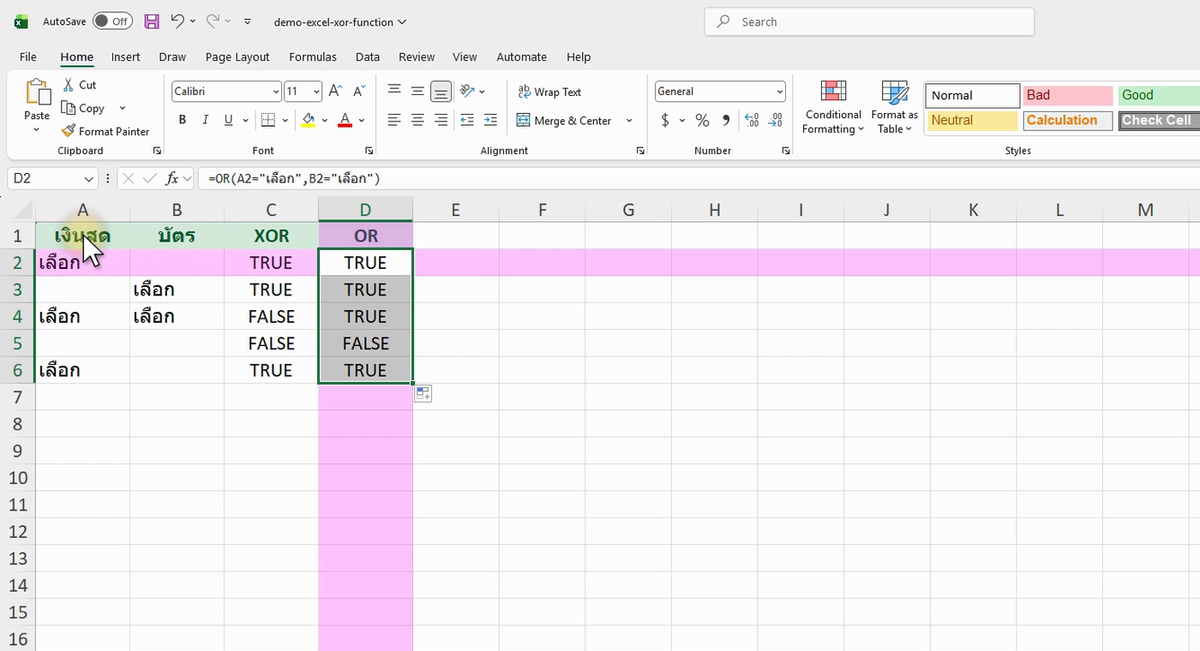This screenshot has width=1200, height=651.
Task: Switch to the Page Layout tab
Action: tap(238, 57)
